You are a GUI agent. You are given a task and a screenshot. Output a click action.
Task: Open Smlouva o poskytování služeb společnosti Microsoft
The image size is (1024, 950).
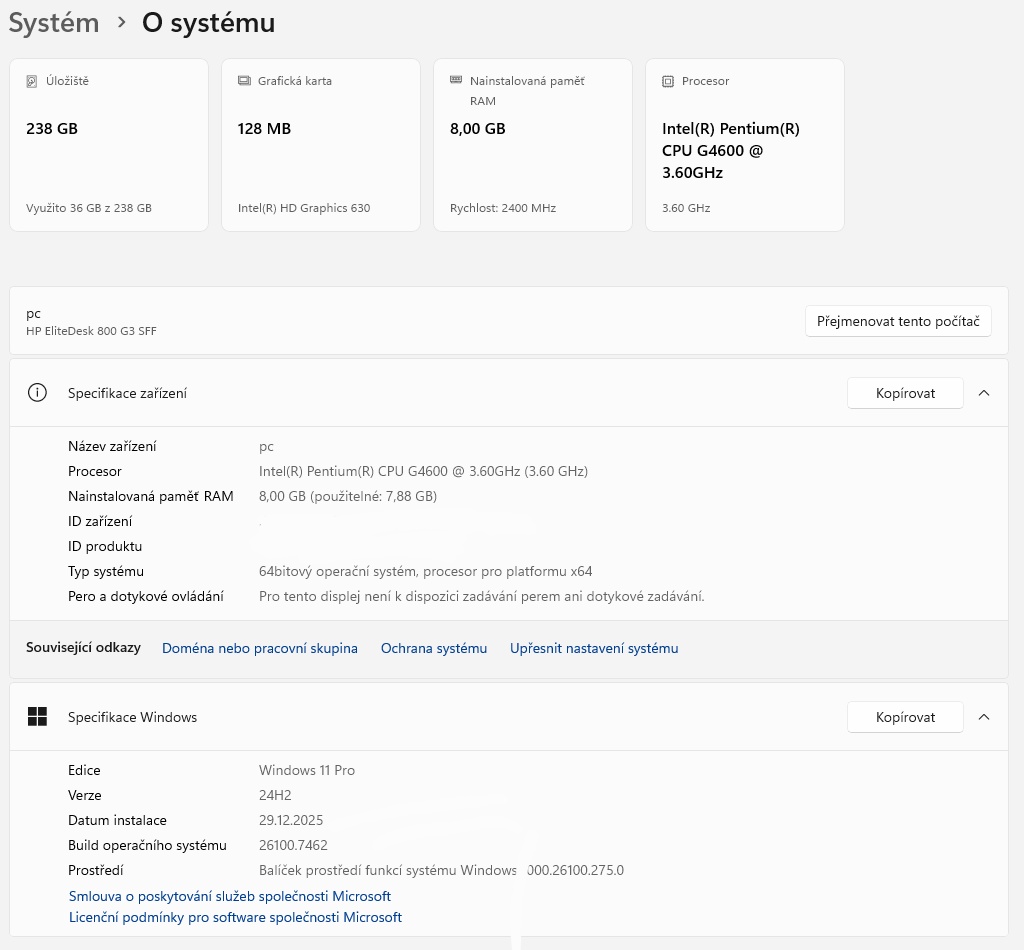(230, 896)
